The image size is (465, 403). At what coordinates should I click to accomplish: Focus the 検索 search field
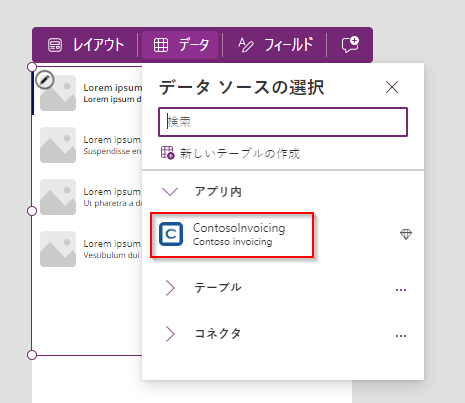point(283,122)
